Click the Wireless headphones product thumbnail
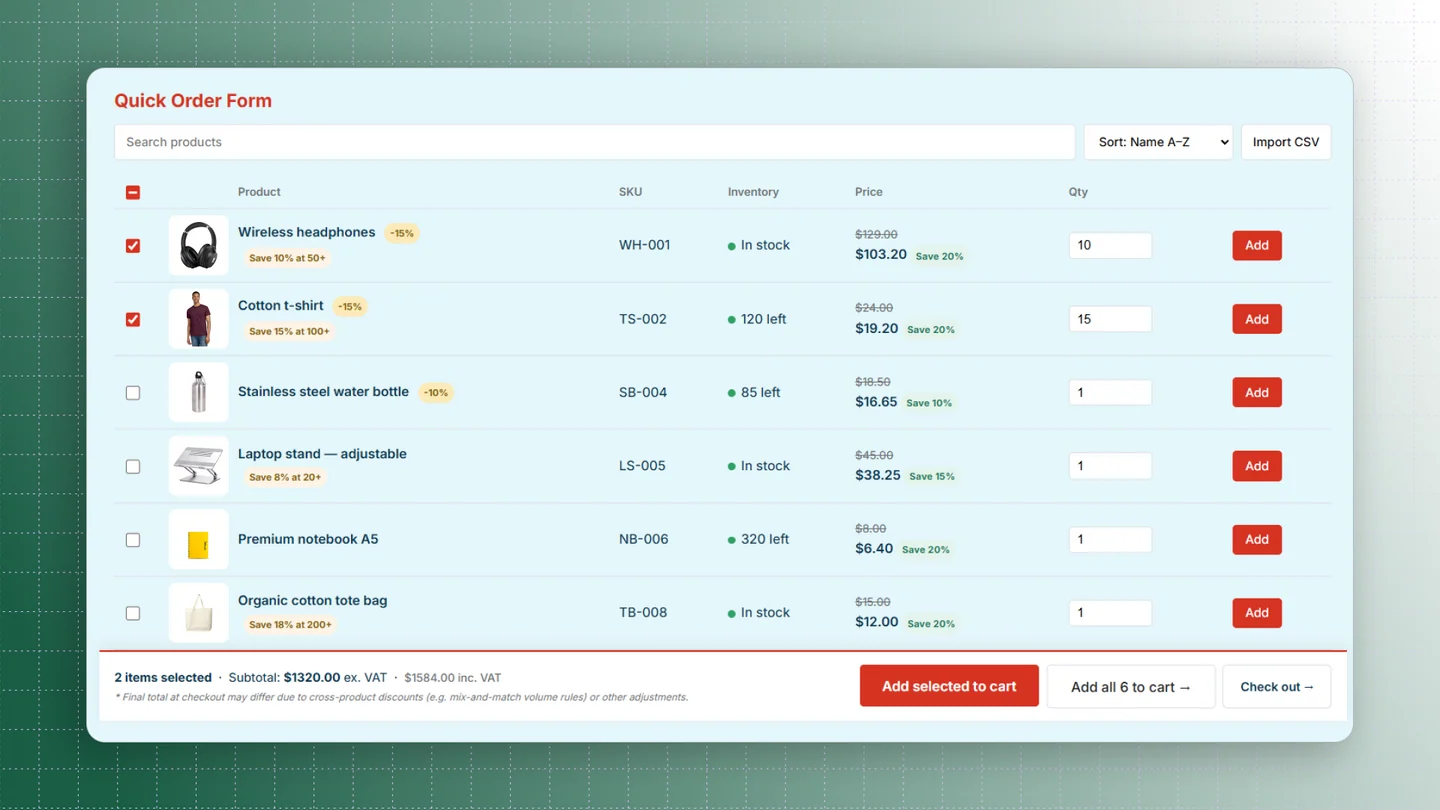 click(x=198, y=246)
